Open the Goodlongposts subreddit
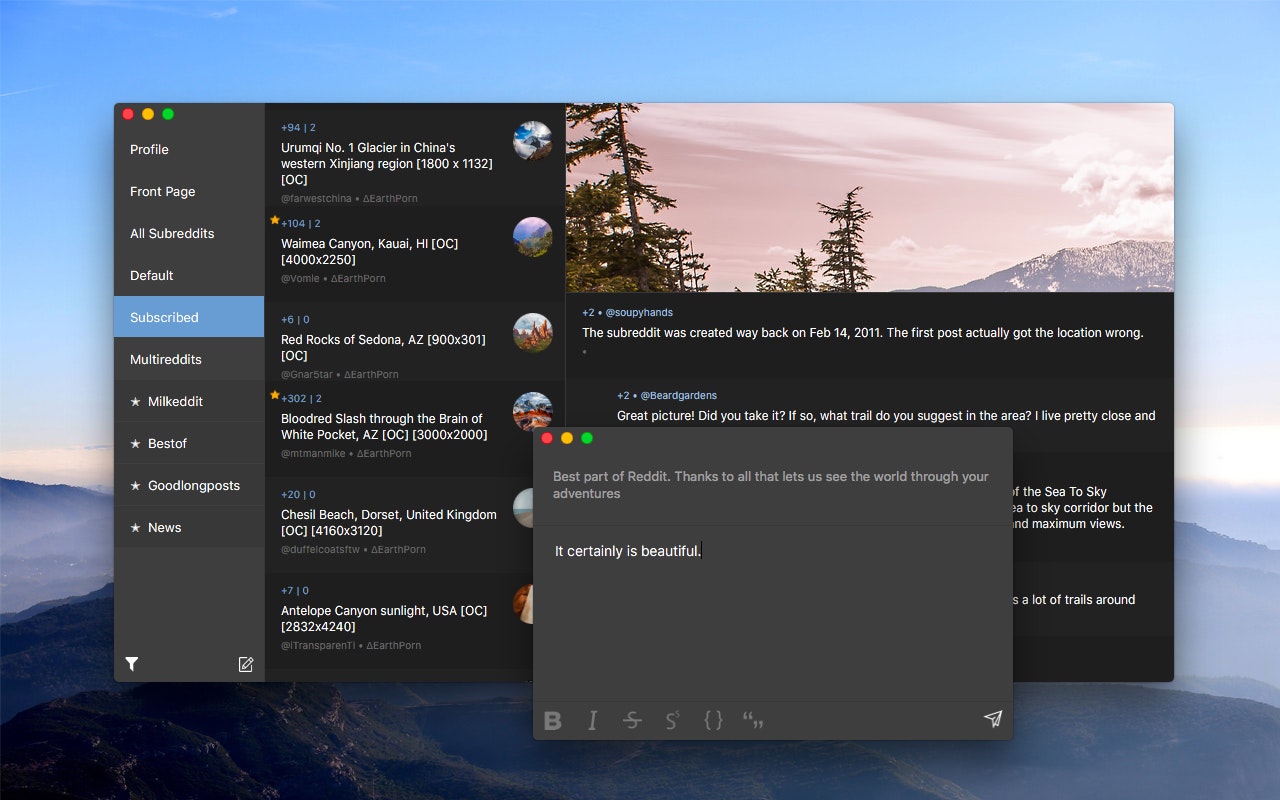The height and width of the screenshot is (800, 1280). [x=189, y=485]
